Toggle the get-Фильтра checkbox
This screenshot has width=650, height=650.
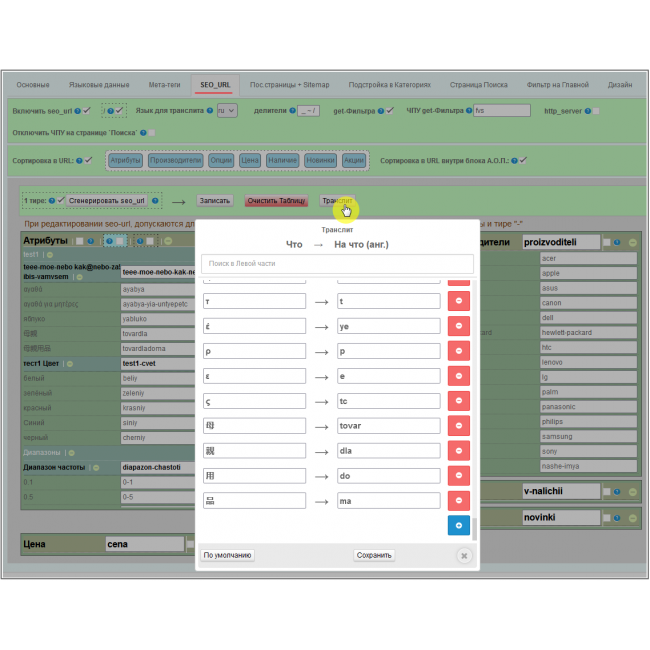pyautogui.click(x=390, y=111)
